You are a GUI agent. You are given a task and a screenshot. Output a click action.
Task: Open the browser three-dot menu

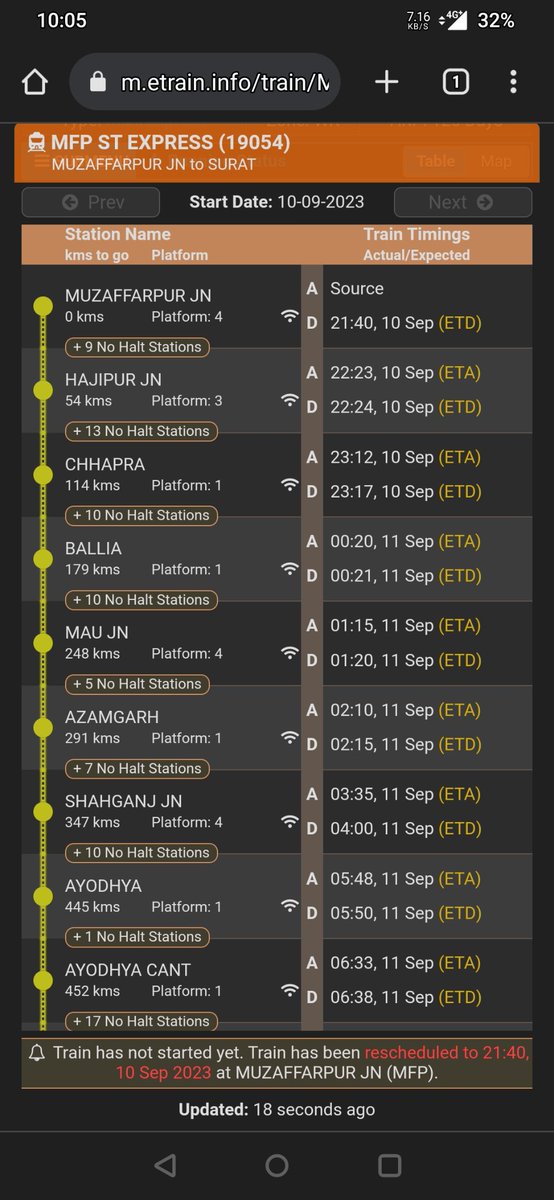pyautogui.click(x=513, y=82)
